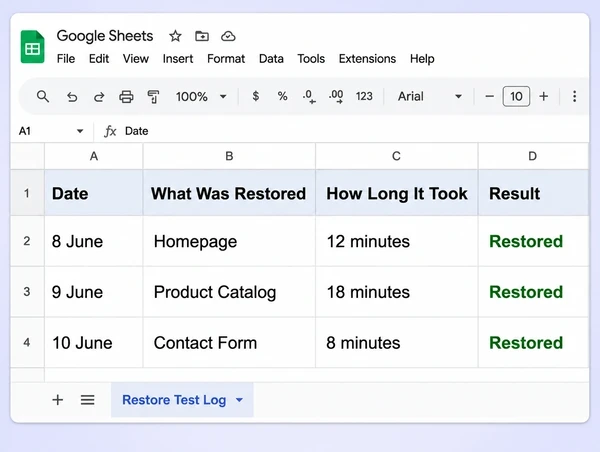Decrease font size with the minus button
600x452 pixels.
489,96
